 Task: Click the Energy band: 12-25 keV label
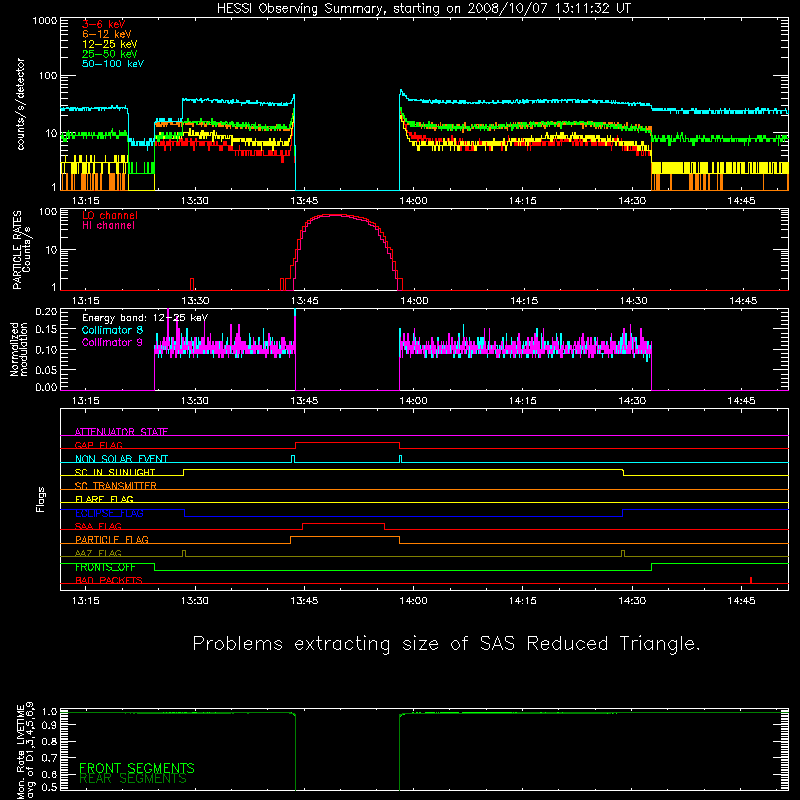tap(145, 318)
